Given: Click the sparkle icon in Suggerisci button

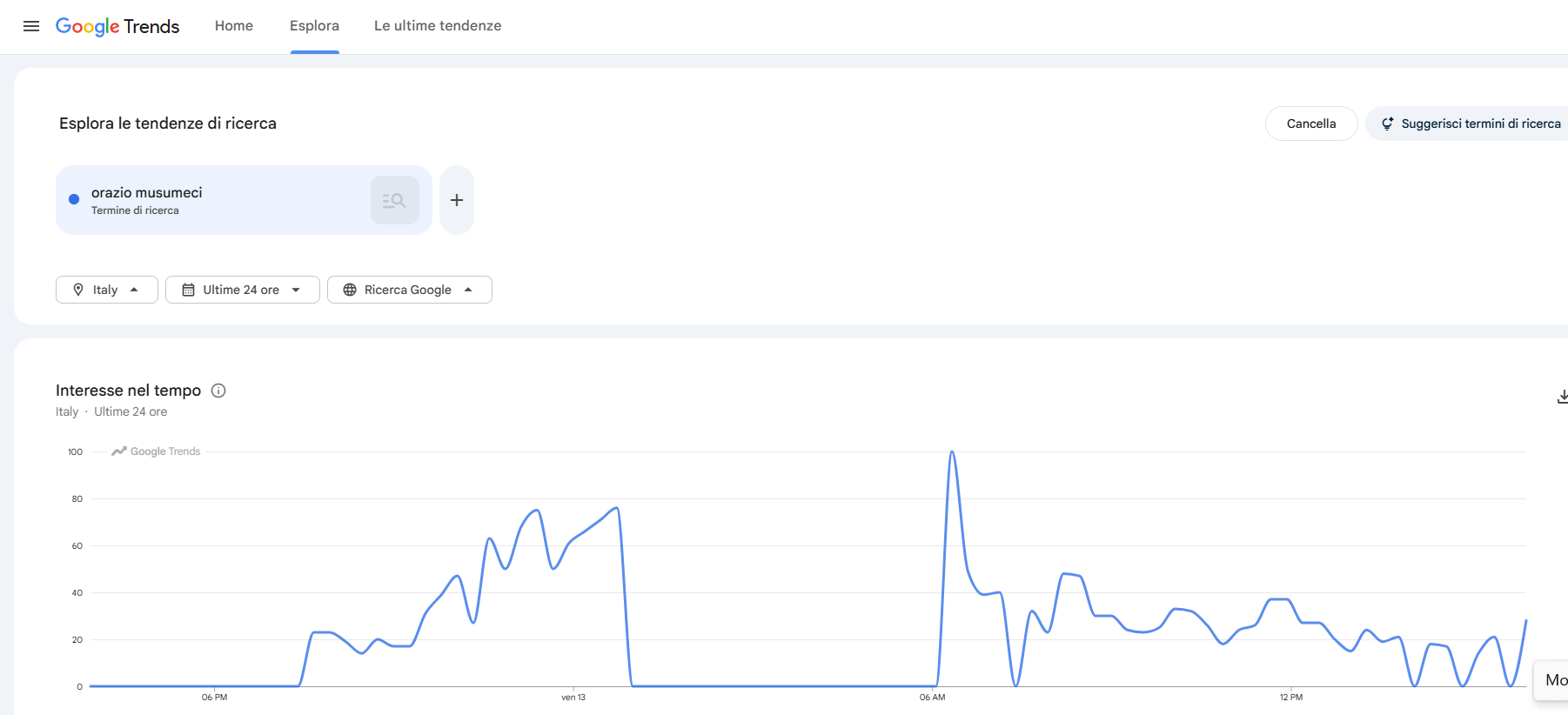Looking at the screenshot, I should click(1387, 124).
